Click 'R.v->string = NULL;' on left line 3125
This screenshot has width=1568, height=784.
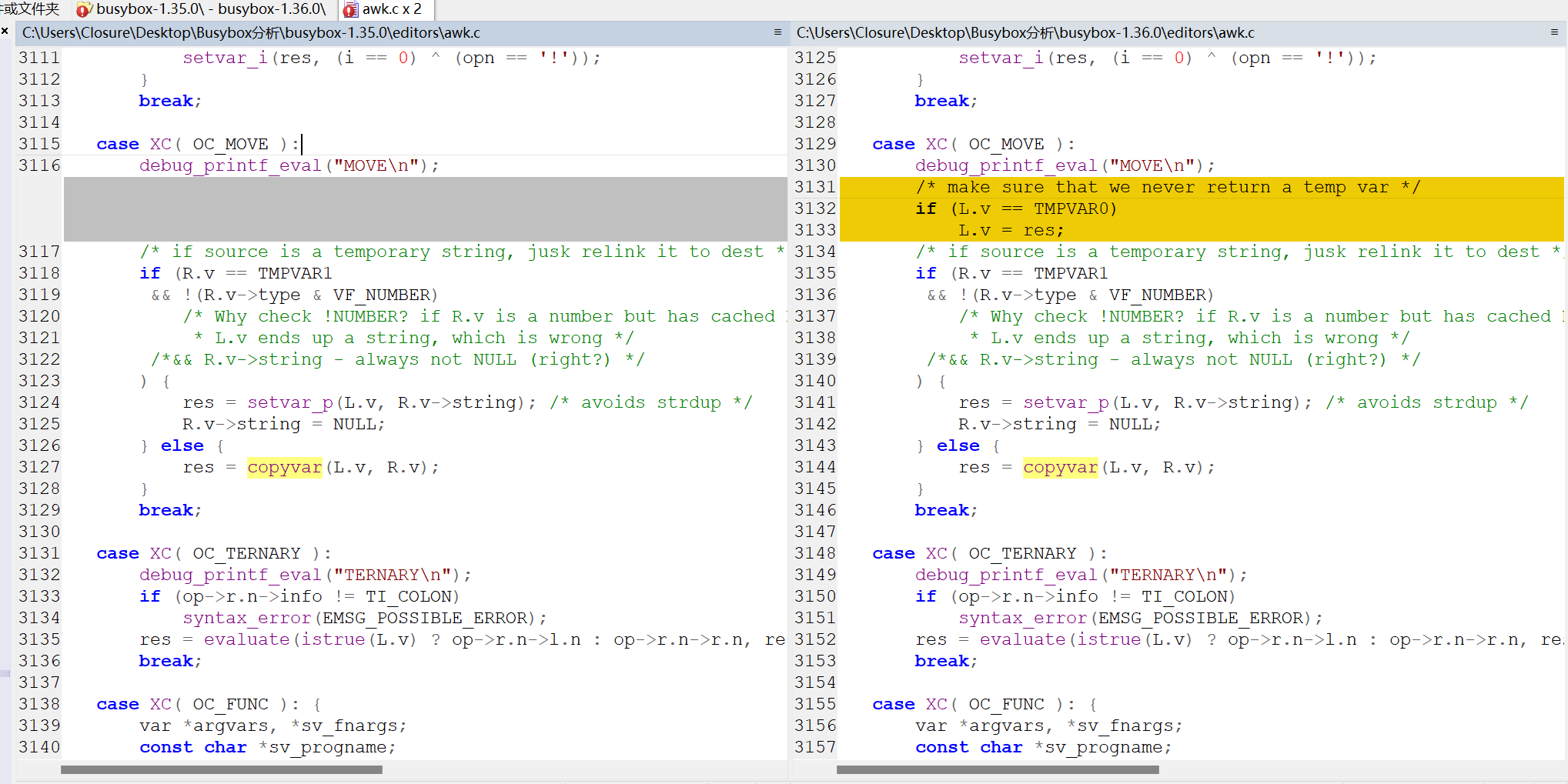283,424
